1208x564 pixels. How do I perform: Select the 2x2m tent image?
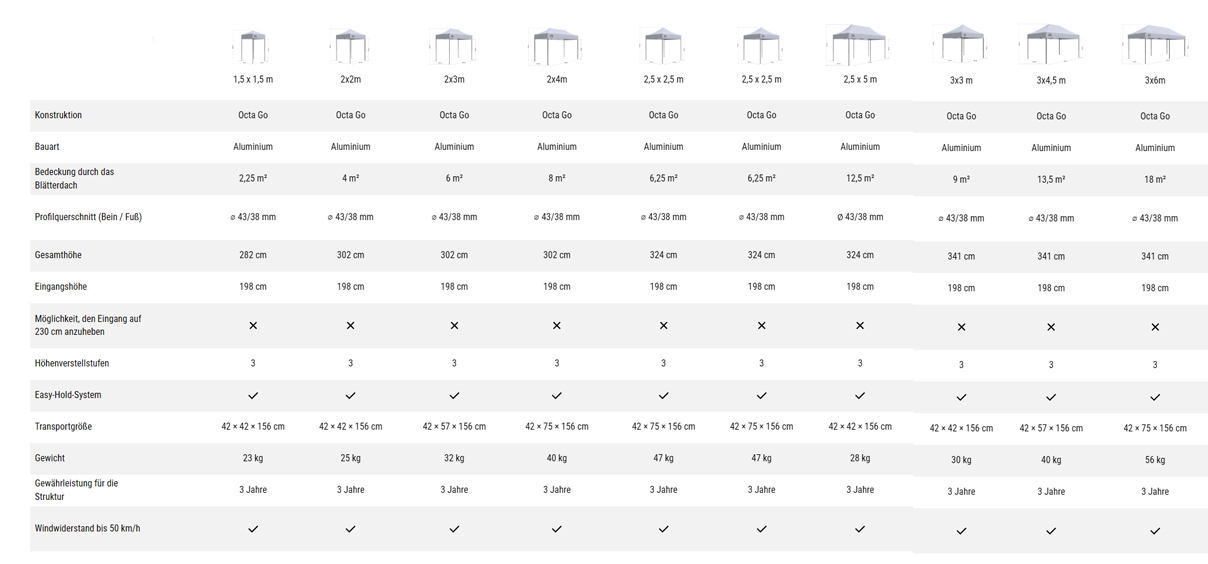350,46
